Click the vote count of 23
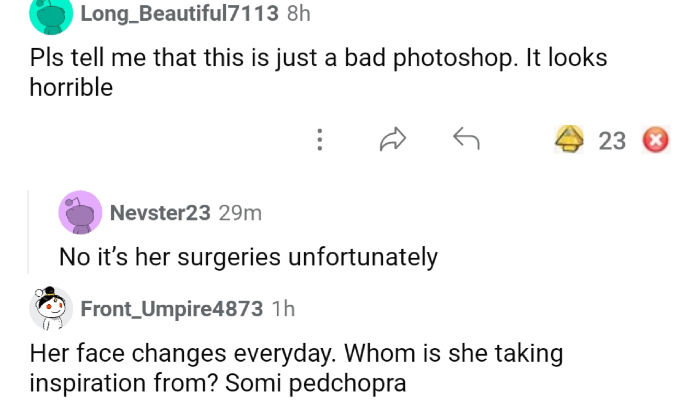The height and width of the screenshot is (418, 700). point(611,141)
